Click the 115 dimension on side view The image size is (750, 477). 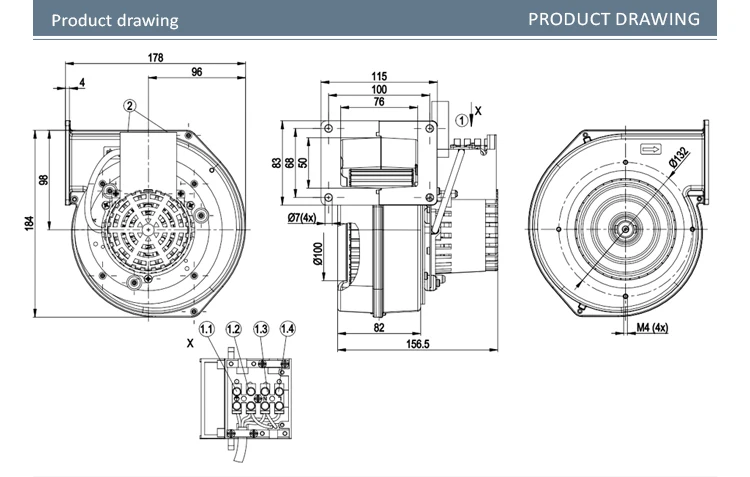tap(379, 76)
